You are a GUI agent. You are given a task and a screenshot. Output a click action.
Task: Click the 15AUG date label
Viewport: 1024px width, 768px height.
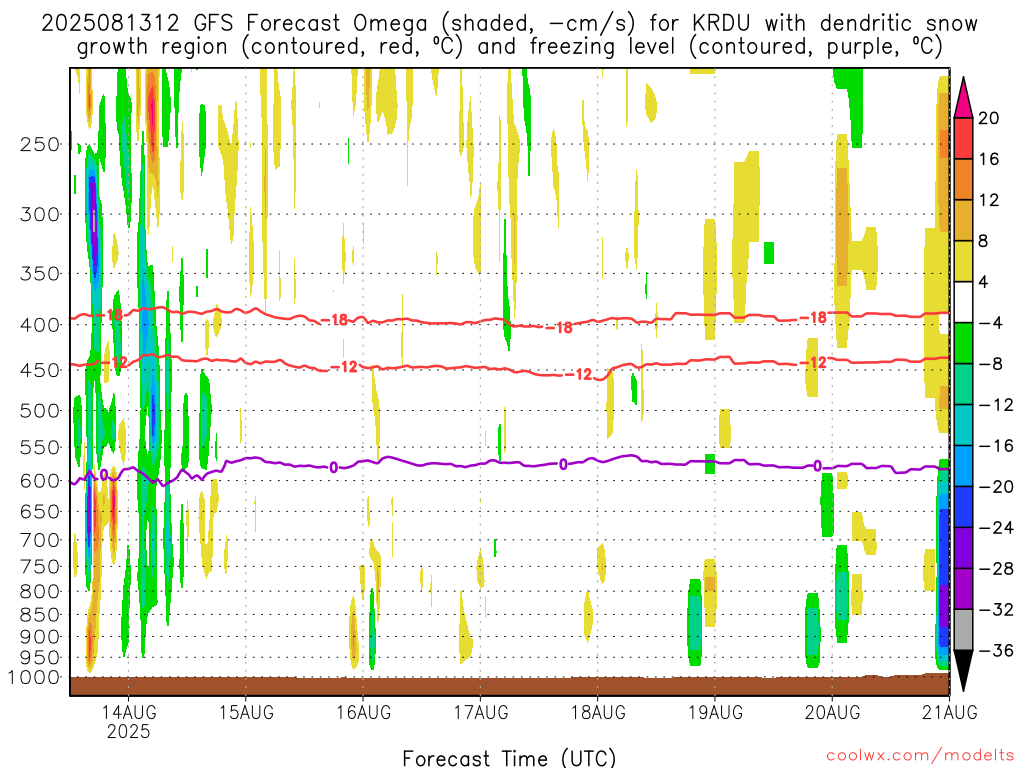pos(246,712)
